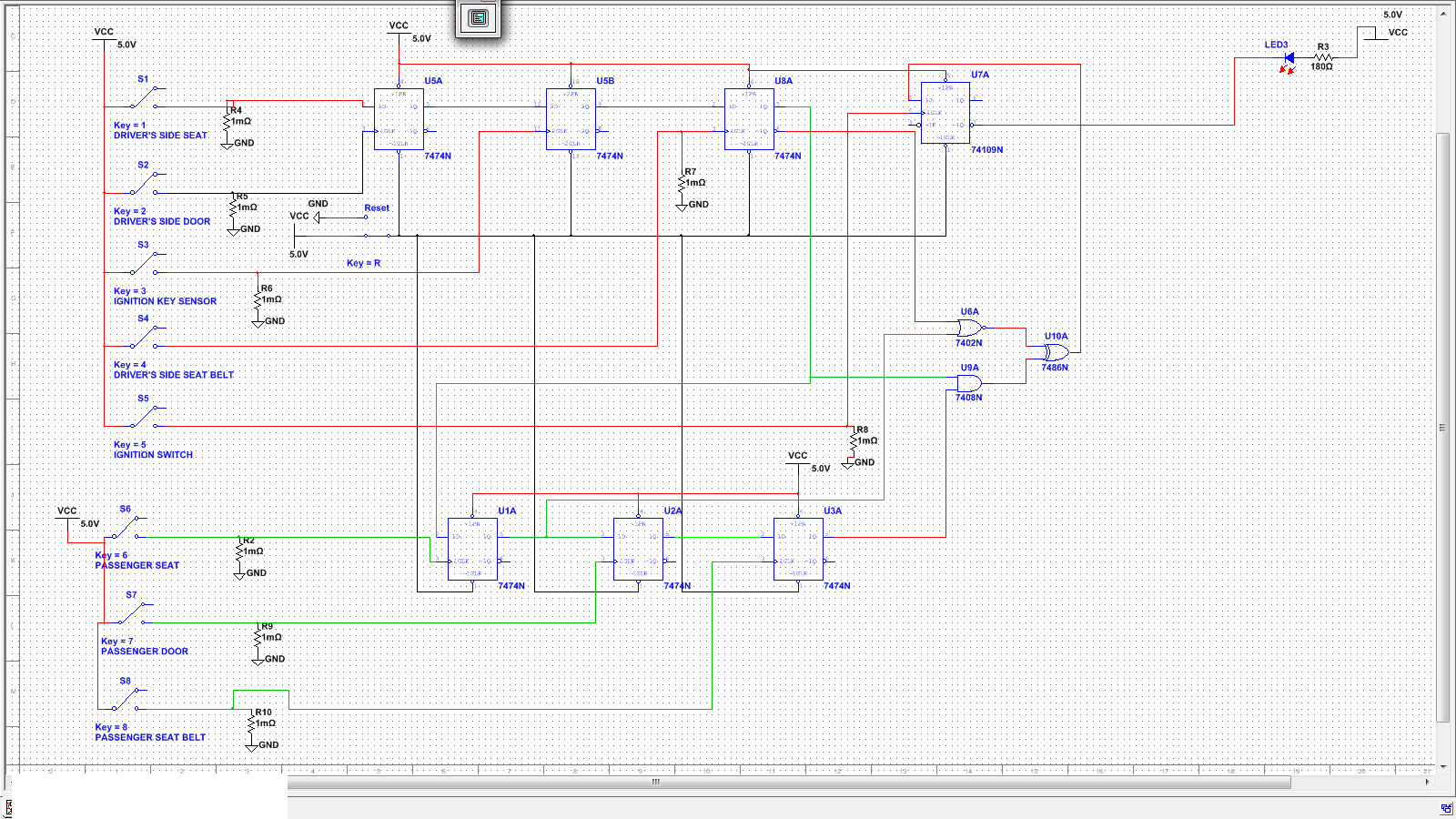Click the DRIVER'S SIDE SEAT BELT label
The image size is (1456, 819).
point(174,375)
